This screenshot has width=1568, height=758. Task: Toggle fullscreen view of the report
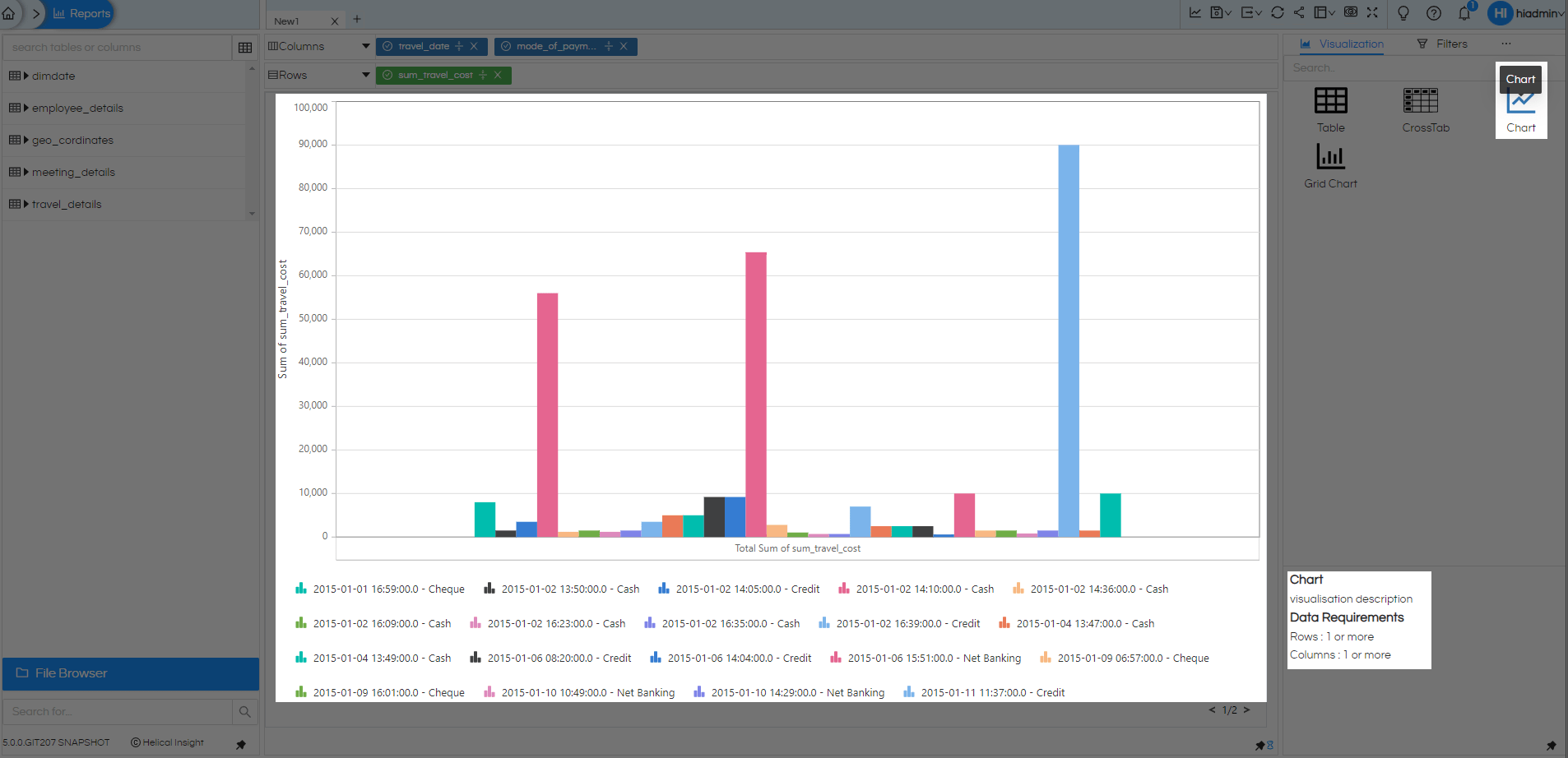coord(1371,13)
